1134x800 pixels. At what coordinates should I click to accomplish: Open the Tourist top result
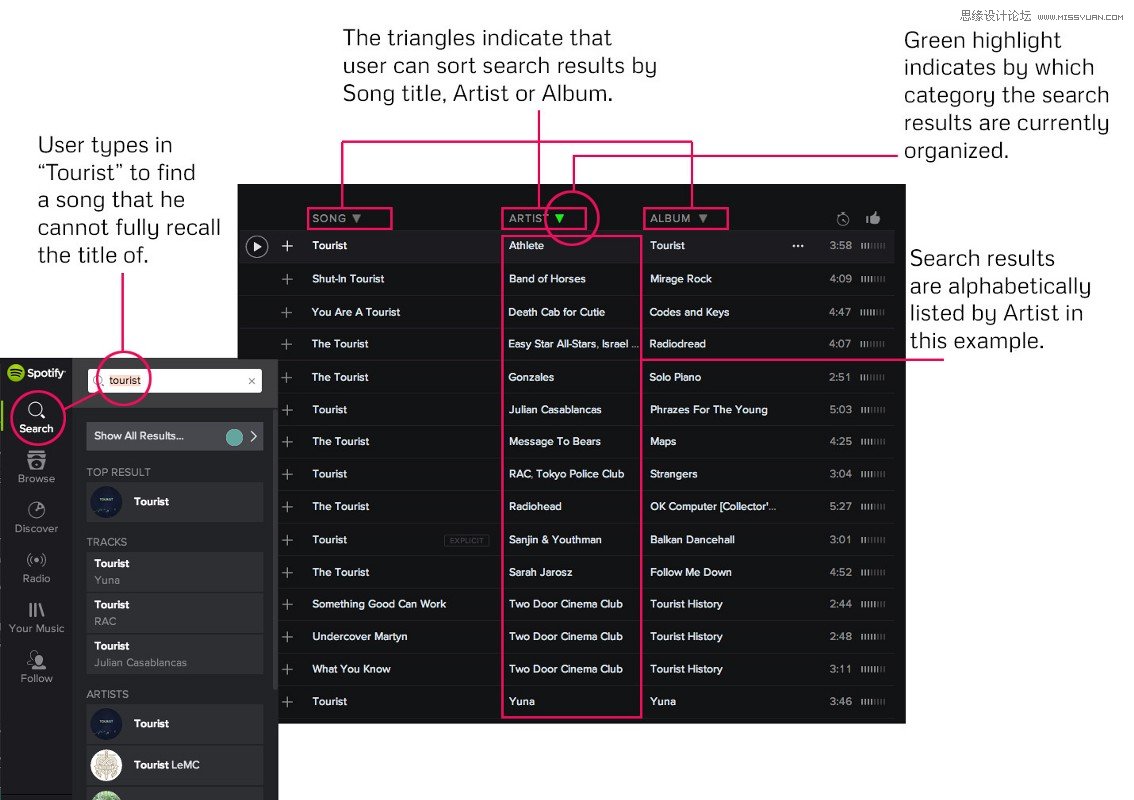click(174, 502)
